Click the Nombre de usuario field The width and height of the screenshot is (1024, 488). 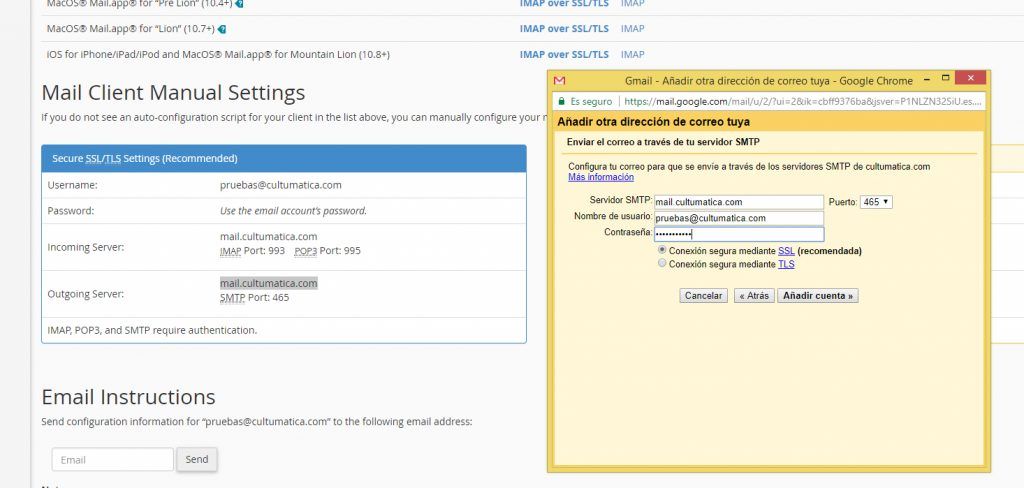click(739, 218)
